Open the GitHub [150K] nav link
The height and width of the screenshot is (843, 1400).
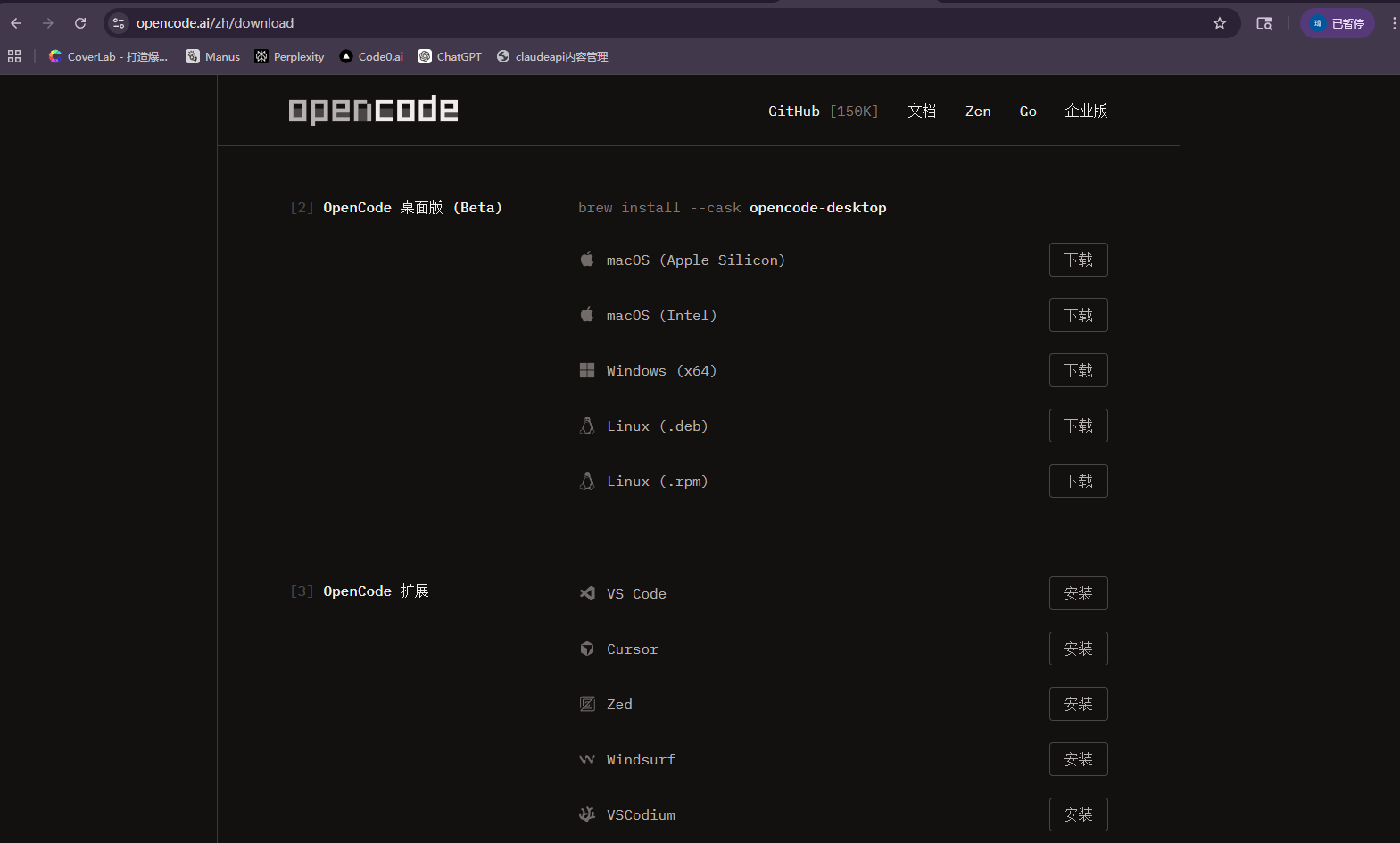point(823,112)
